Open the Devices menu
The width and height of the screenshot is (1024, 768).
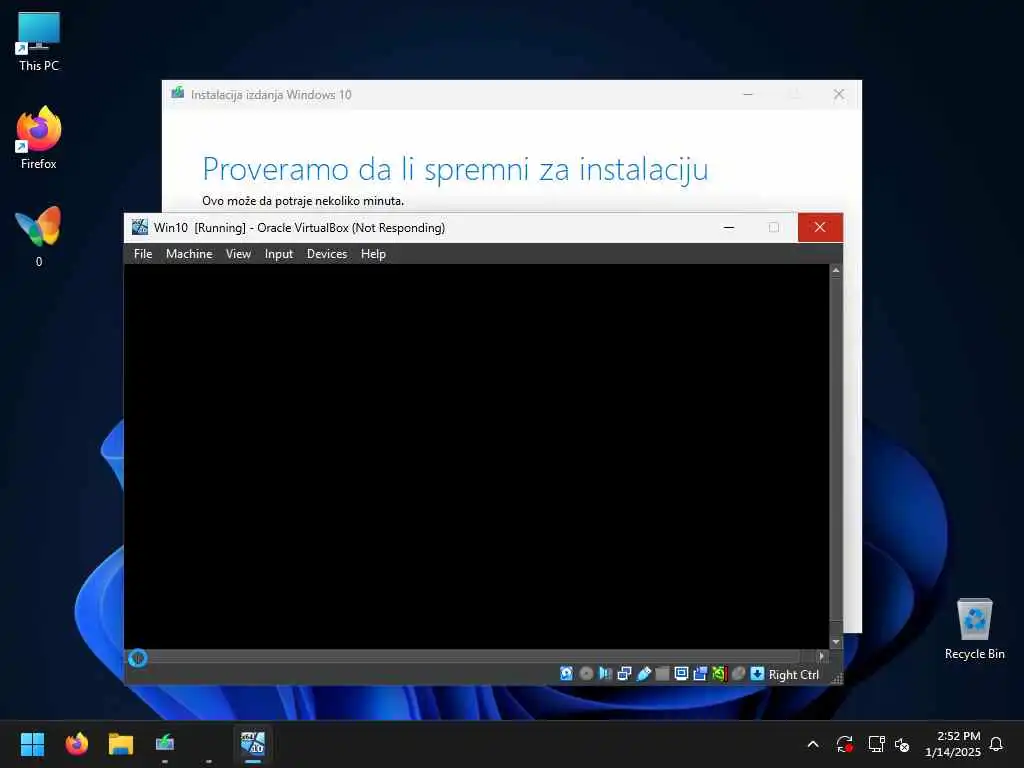327,253
